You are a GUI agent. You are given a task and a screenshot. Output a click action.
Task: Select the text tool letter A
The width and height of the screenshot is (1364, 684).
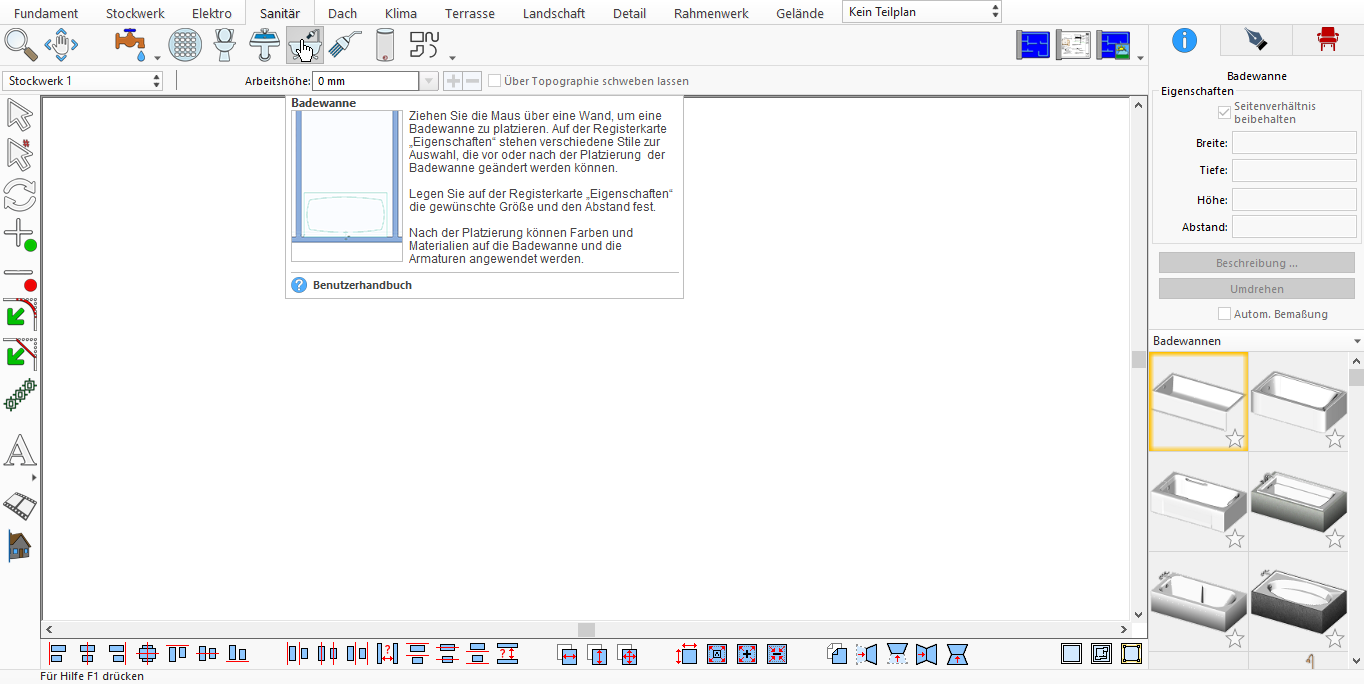point(20,451)
